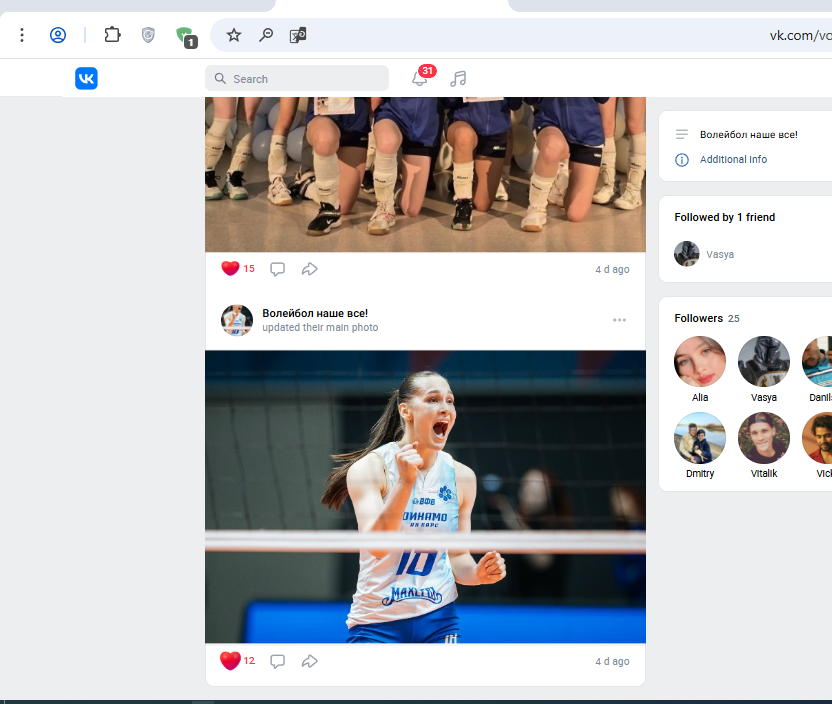Viewport: 832px width, 704px height.
Task: Open the Chrome three-dot menu
Action: [x=22, y=35]
